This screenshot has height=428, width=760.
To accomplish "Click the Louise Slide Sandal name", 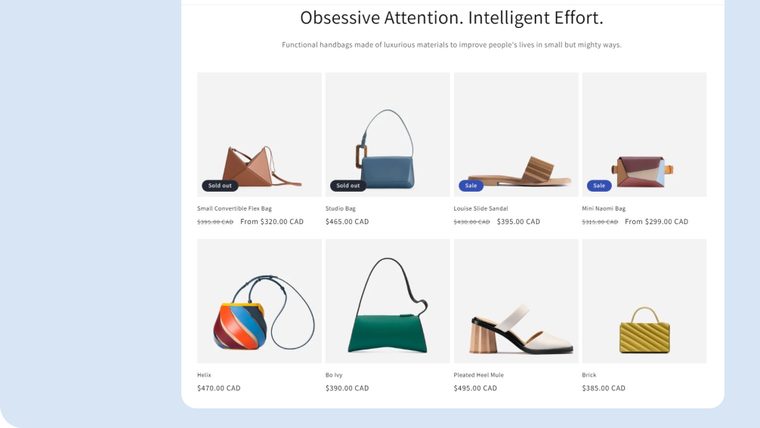I will (480, 209).
